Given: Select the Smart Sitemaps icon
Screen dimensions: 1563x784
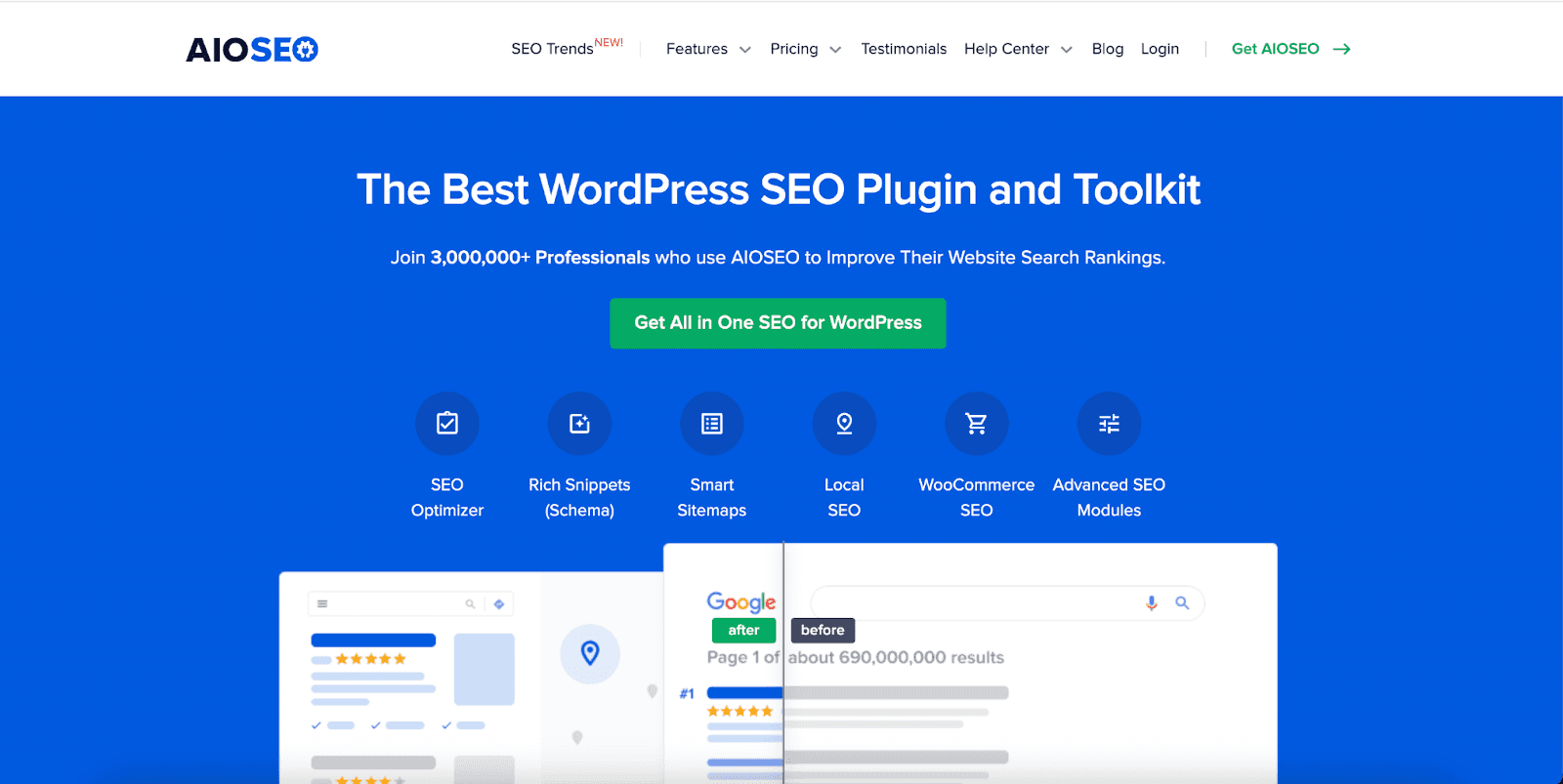Looking at the screenshot, I should (x=712, y=424).
